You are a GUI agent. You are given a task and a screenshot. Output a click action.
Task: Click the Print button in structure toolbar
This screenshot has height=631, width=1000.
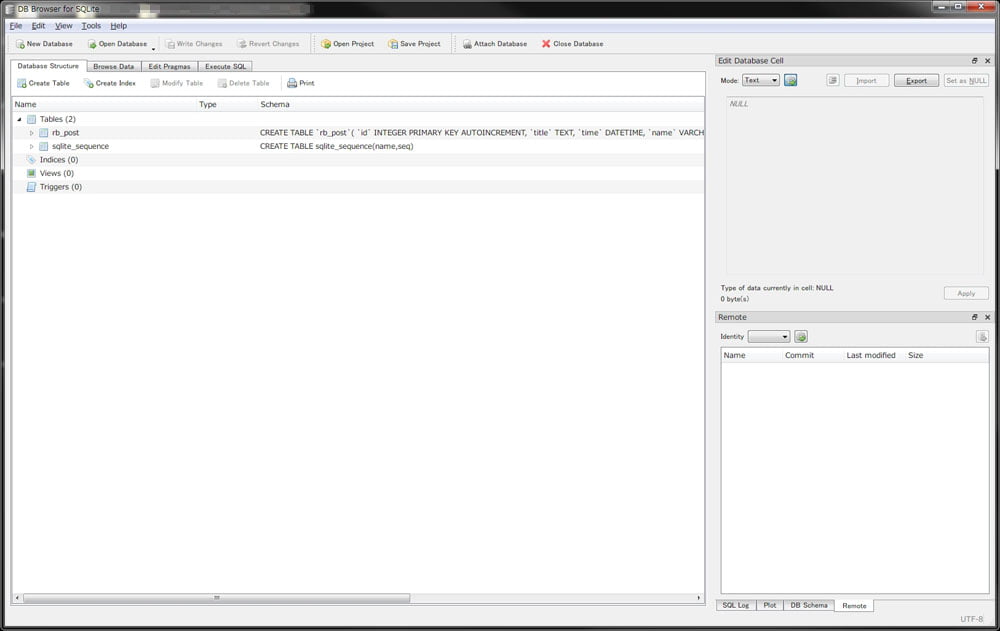(x=301, y=83)
